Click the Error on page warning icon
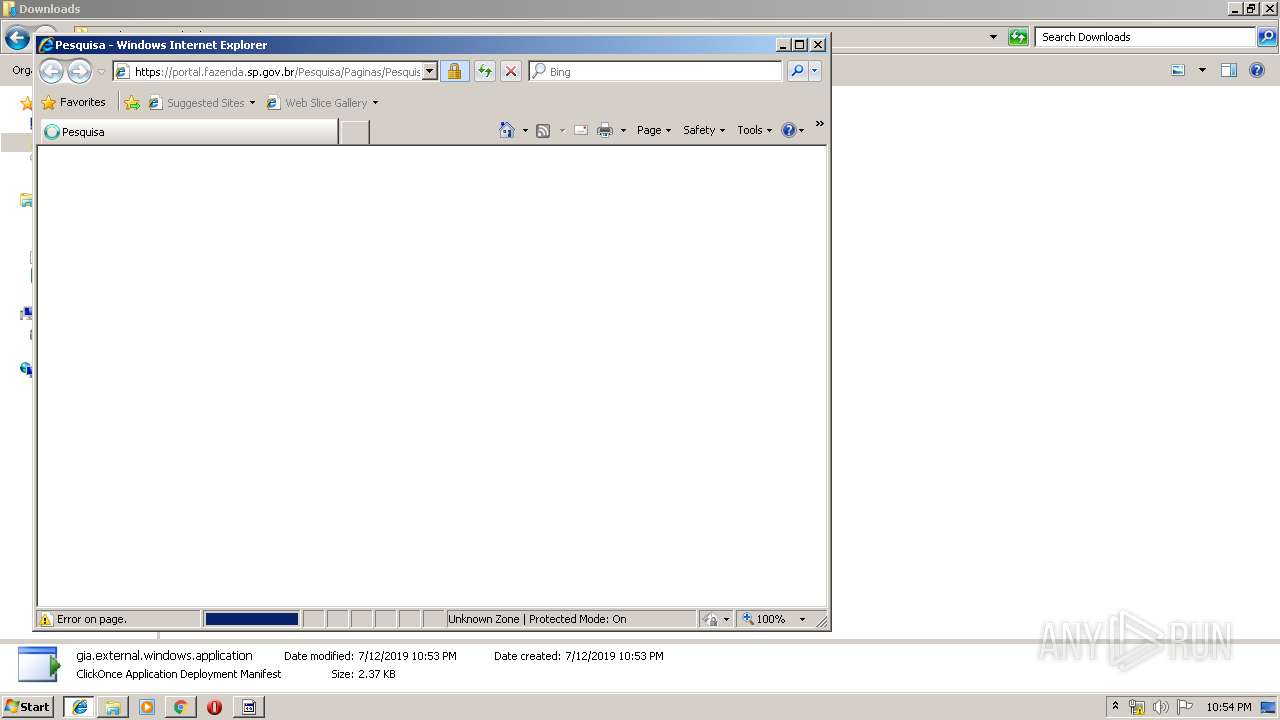This screenshot has width=1280, height=720. coord(45,619)
